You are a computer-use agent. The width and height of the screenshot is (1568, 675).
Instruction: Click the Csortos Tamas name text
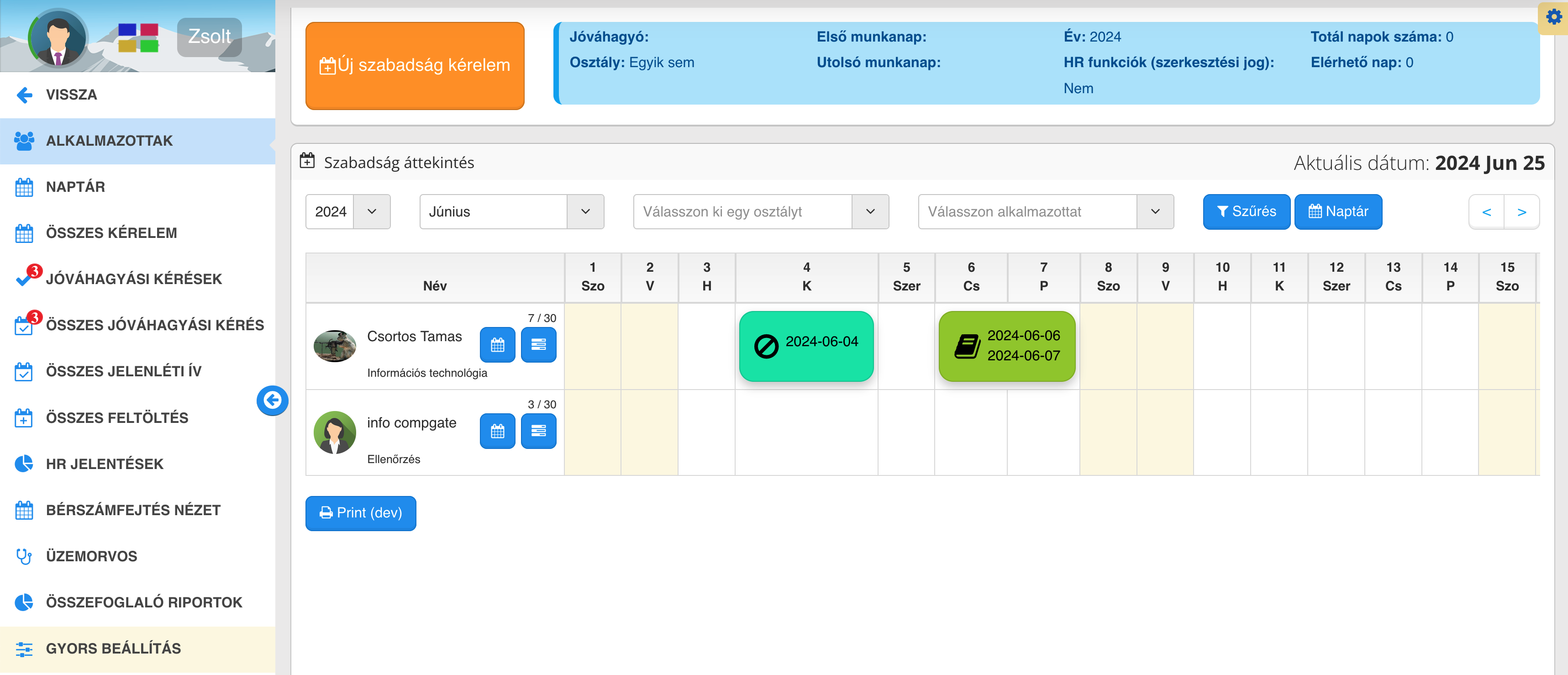coord(414,337)
